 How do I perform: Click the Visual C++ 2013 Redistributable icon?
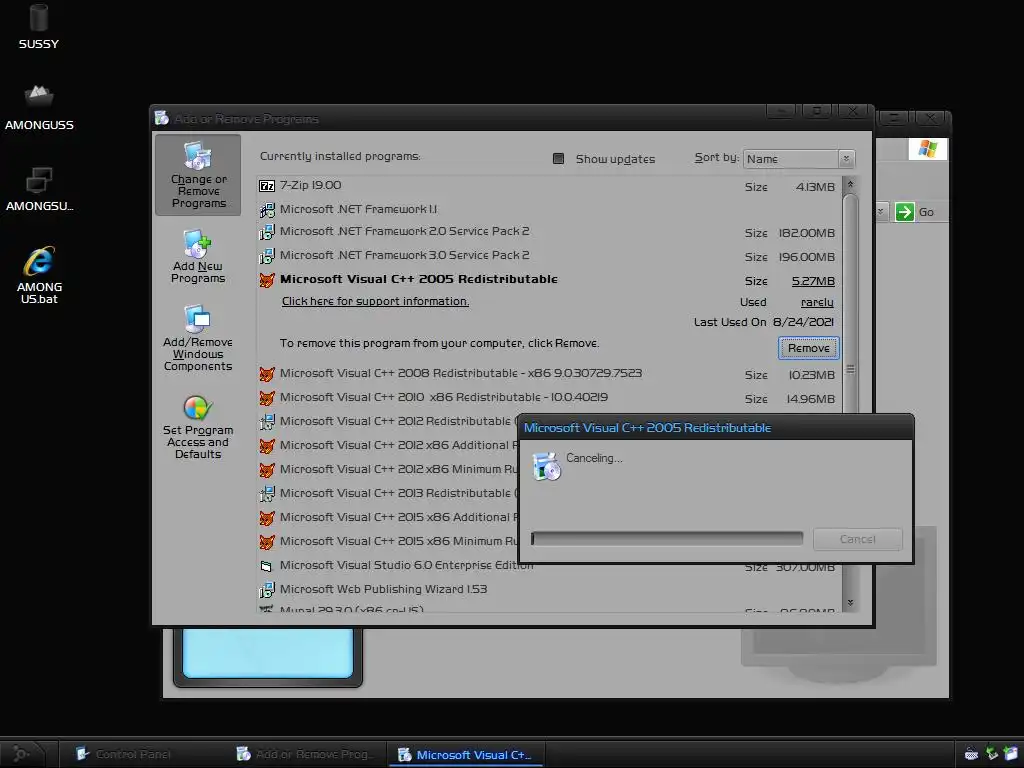coord(266,494)
